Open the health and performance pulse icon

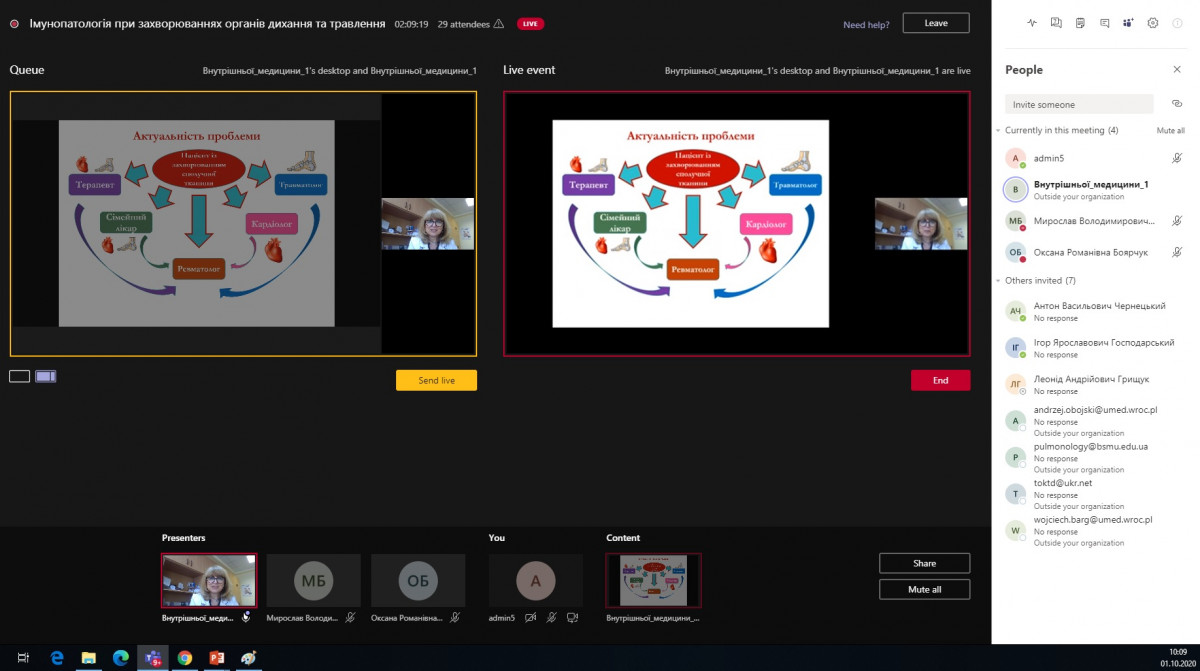[1031, 23]
